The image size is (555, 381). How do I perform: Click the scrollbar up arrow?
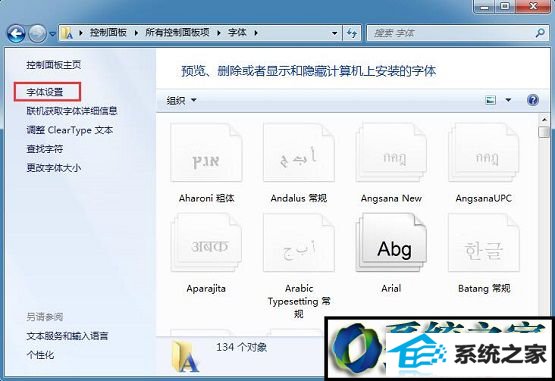[544, 120]
